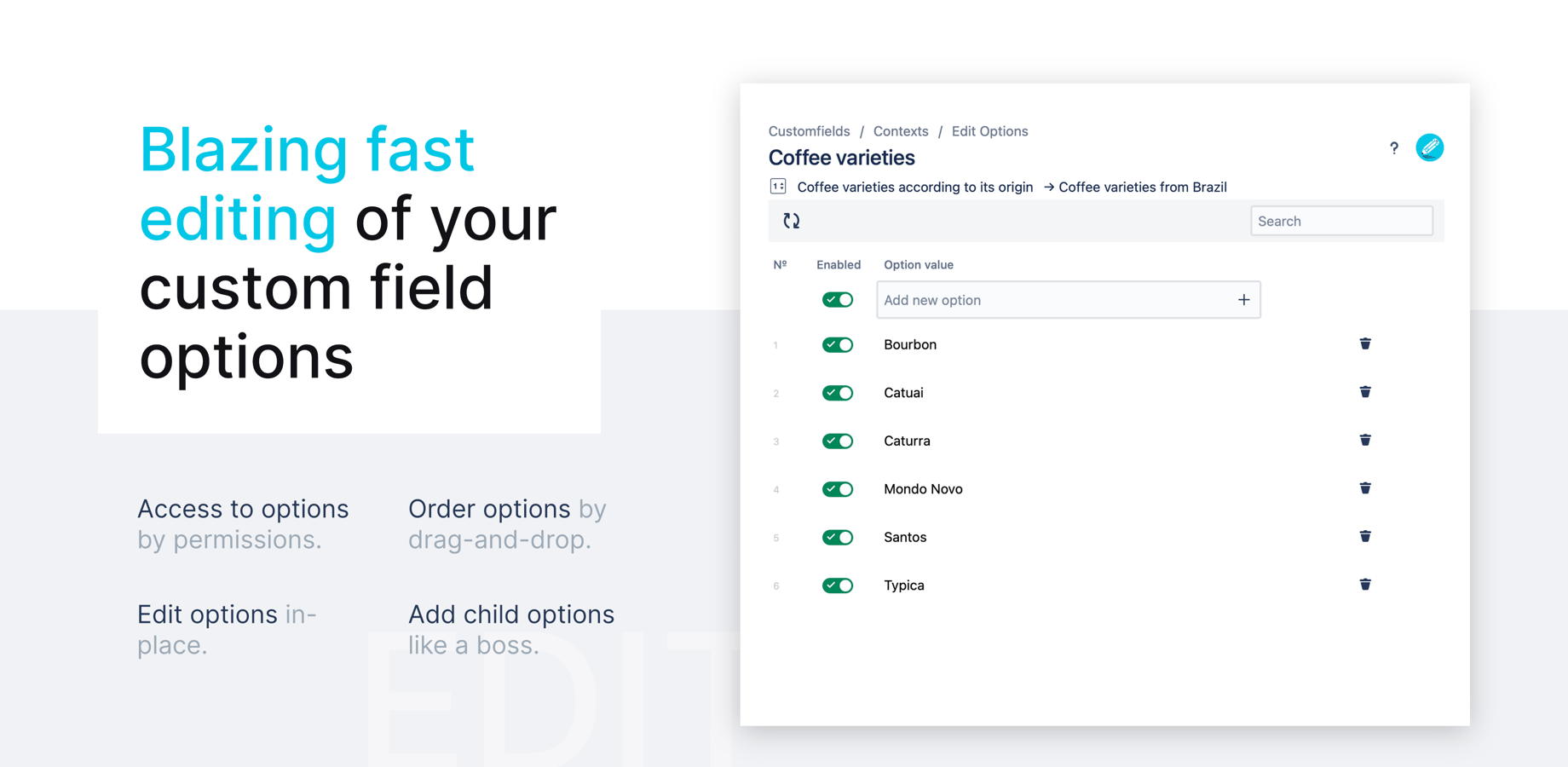
Task: Focus the Add new option field
Action: point(1052,300)
